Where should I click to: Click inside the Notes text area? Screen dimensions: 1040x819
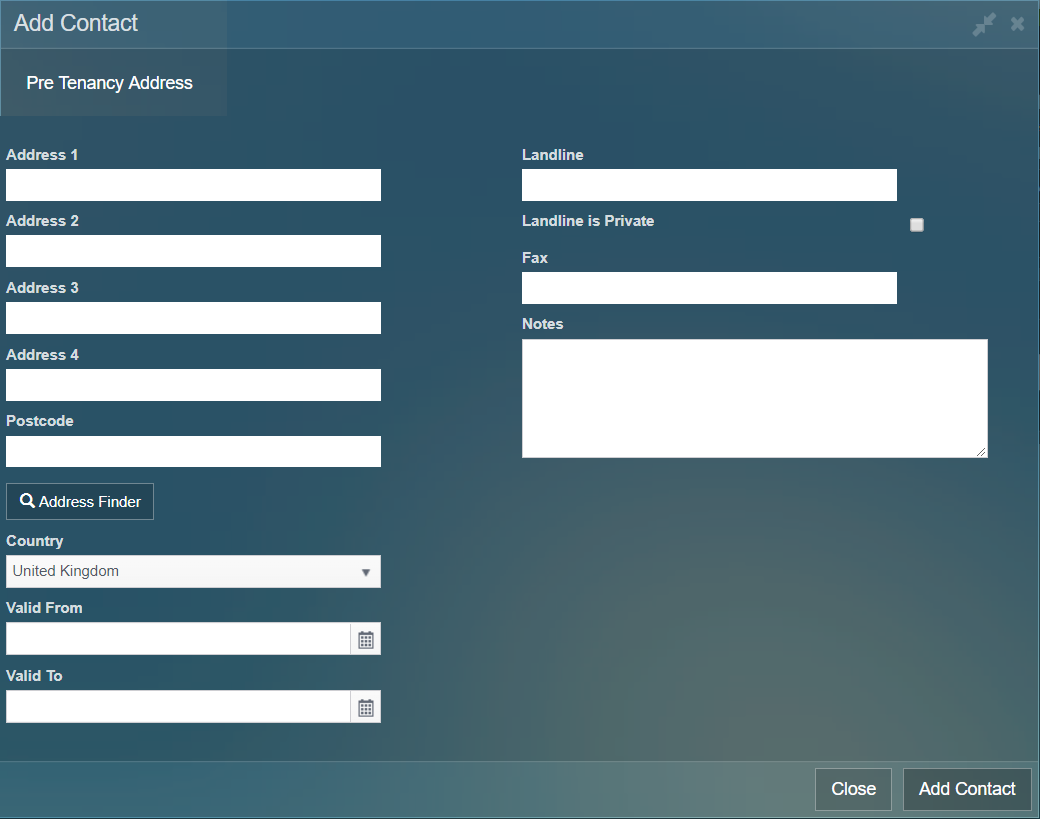click(x=754, y=398)
